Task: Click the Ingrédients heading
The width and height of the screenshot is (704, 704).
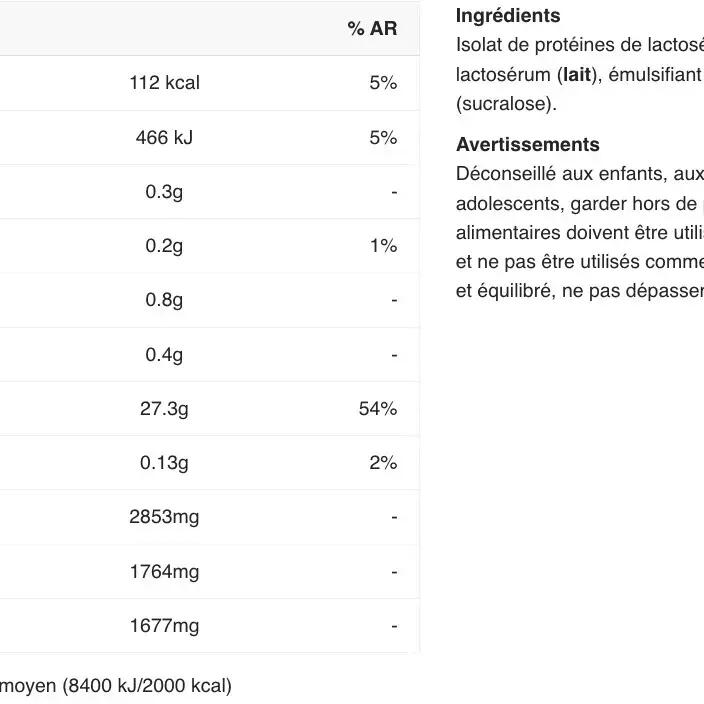Action: pos(508,16)
